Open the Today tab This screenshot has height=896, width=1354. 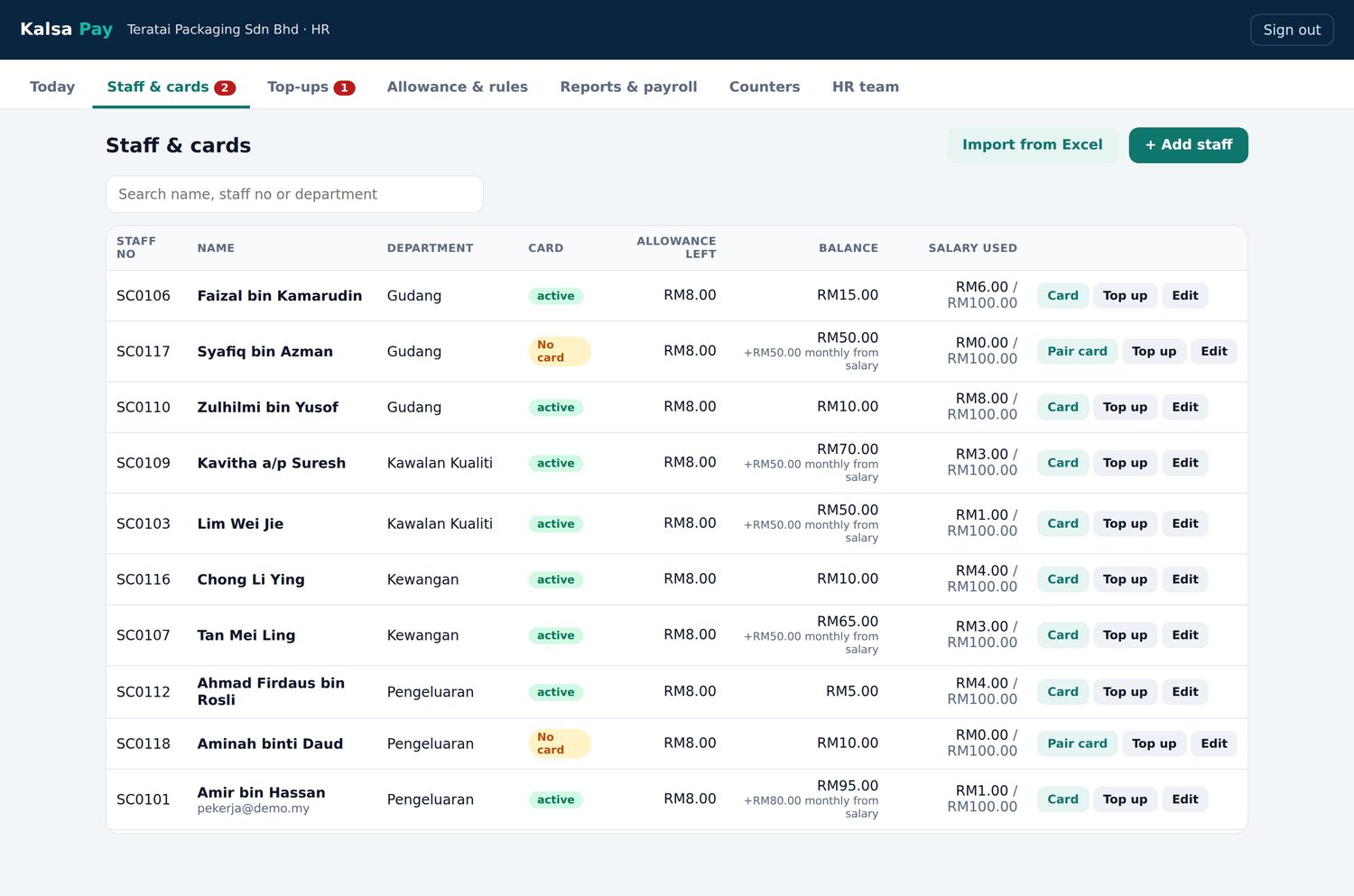click(52, 87)
